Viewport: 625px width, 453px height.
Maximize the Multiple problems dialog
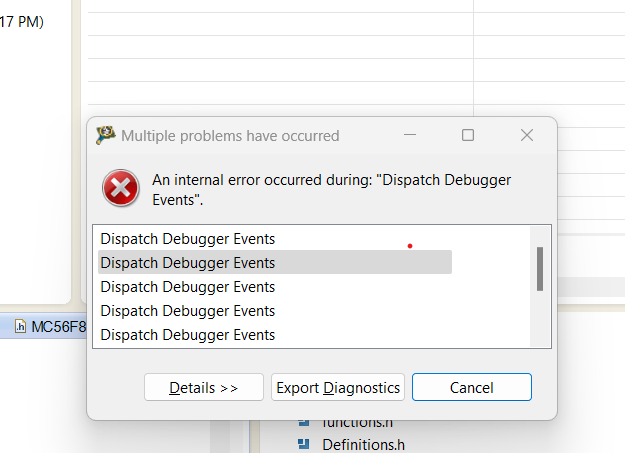467,135
